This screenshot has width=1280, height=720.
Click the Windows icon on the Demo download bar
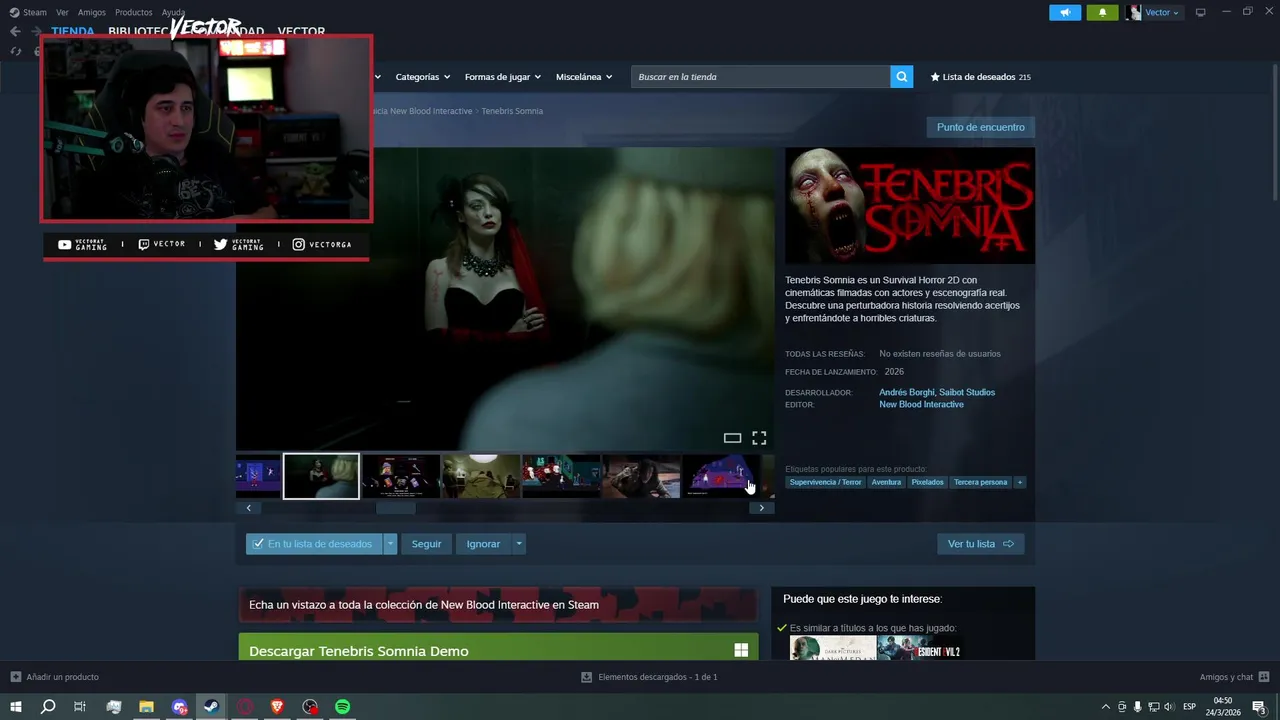pyautogui.click(x=741, y=650)
